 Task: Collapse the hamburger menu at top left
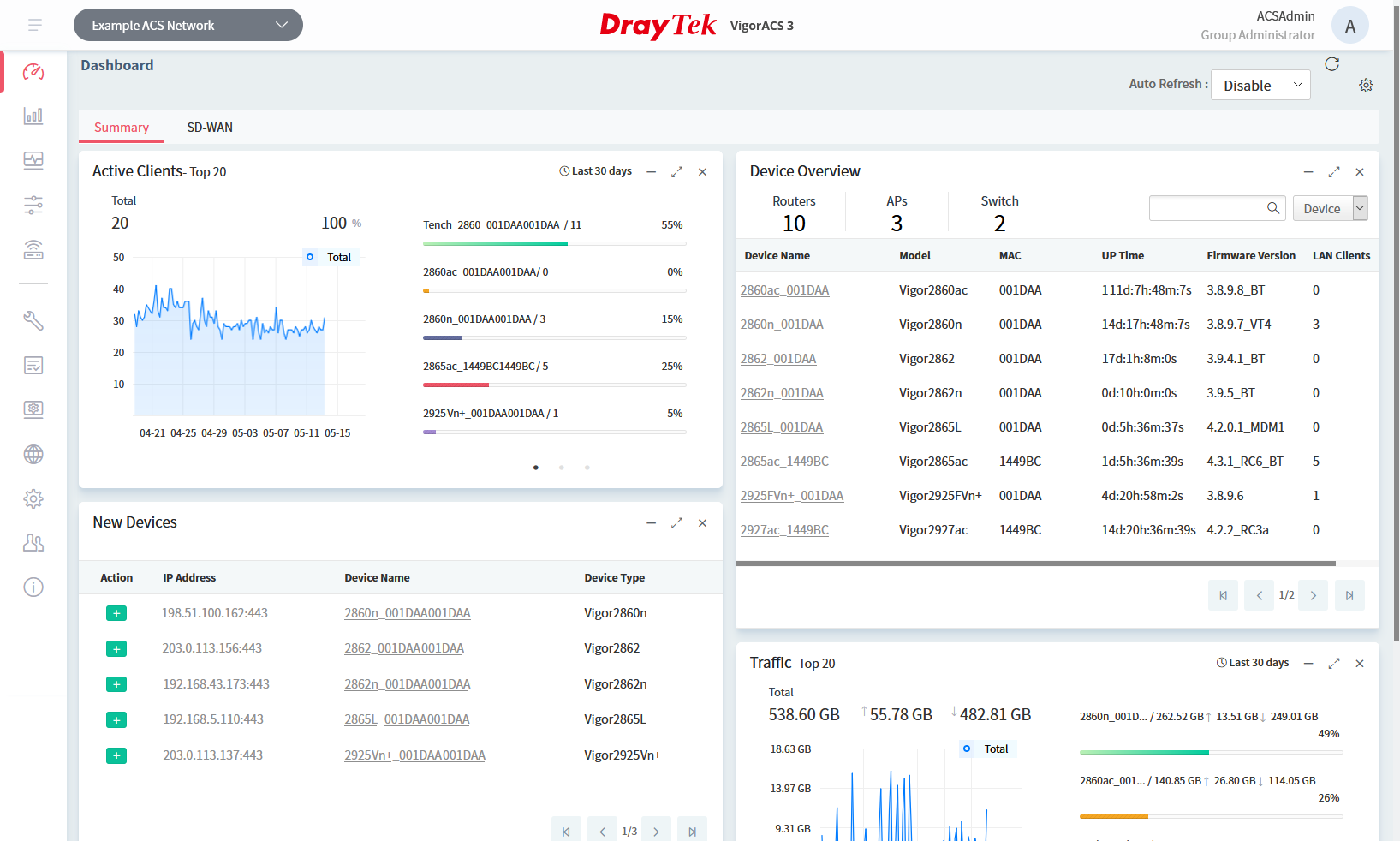pos(34,25)
